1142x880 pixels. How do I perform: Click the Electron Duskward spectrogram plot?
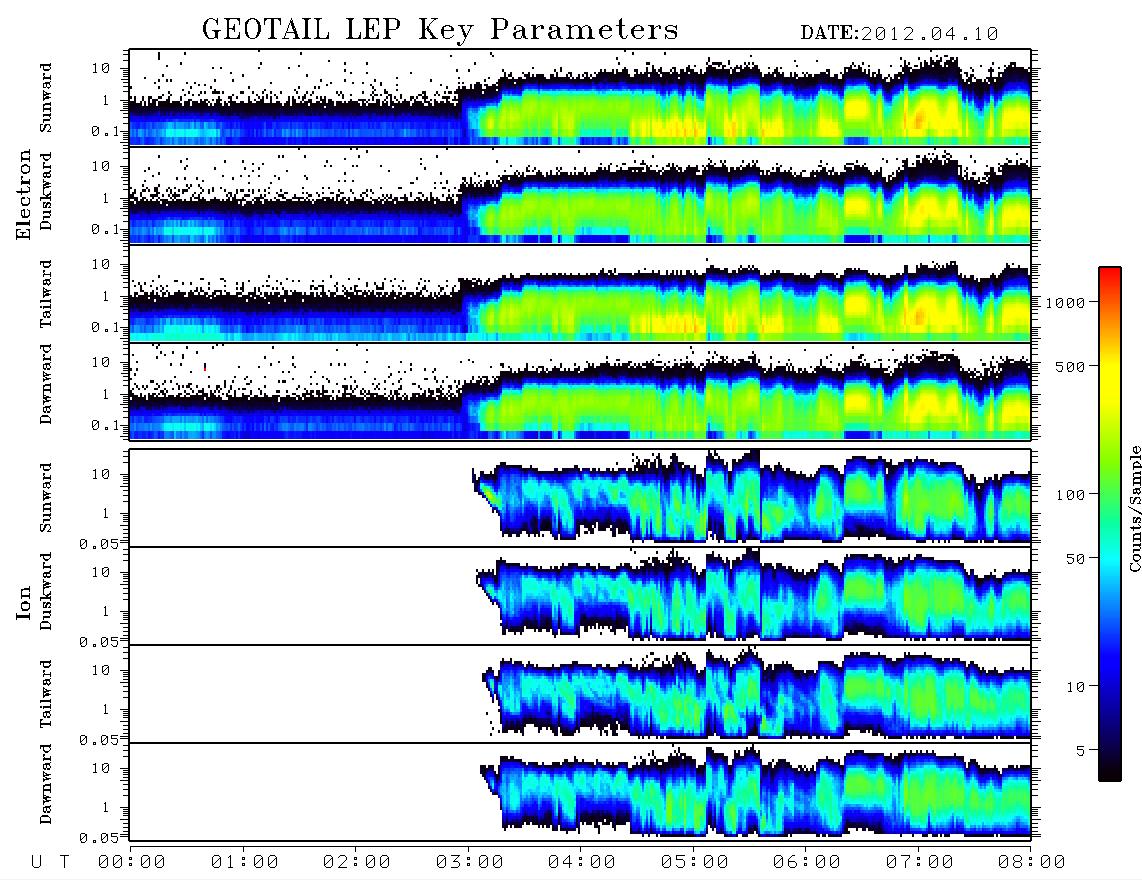click(x=580, y=195)
